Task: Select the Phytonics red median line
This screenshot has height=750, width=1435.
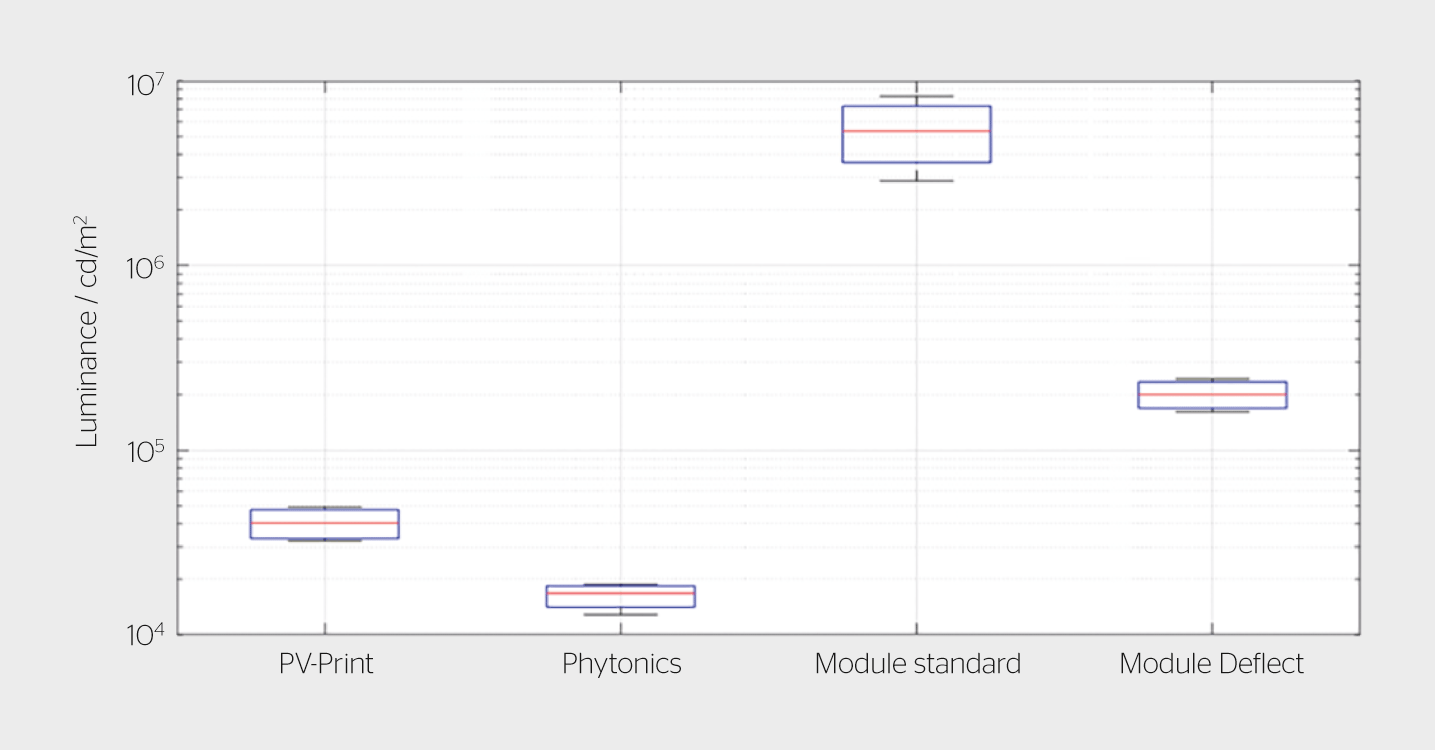Action: 621,593
